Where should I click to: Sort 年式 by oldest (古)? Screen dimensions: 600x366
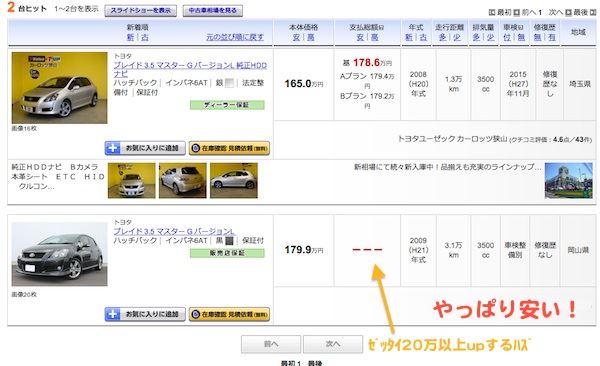tap(423, 37)
